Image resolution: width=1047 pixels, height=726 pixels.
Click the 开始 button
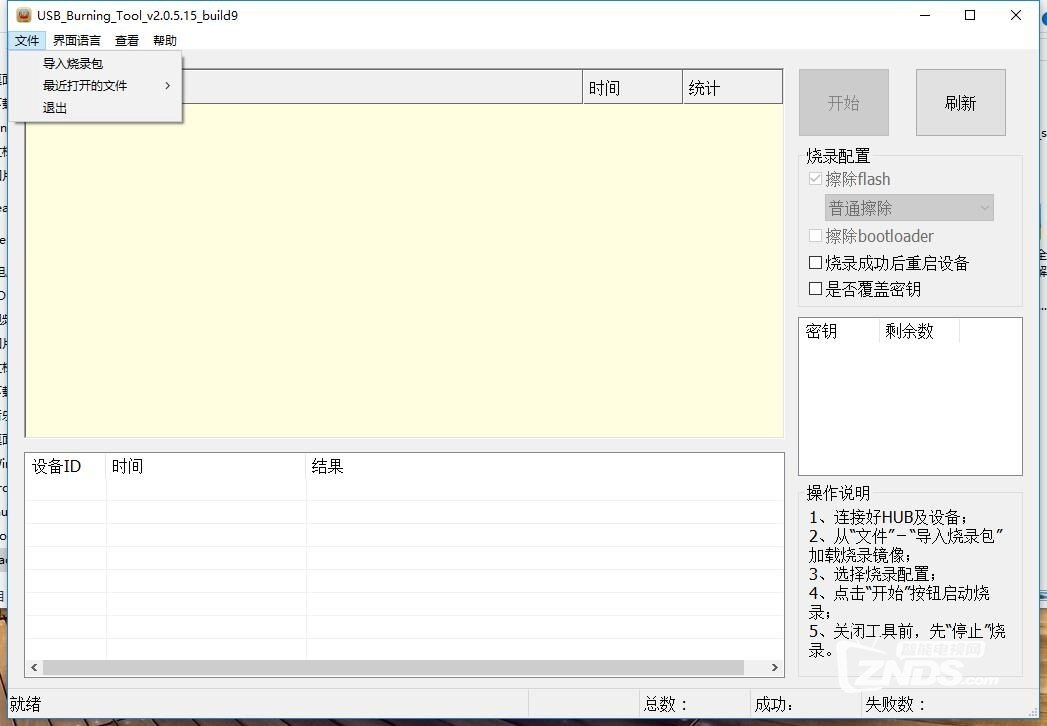click(843, 102)
